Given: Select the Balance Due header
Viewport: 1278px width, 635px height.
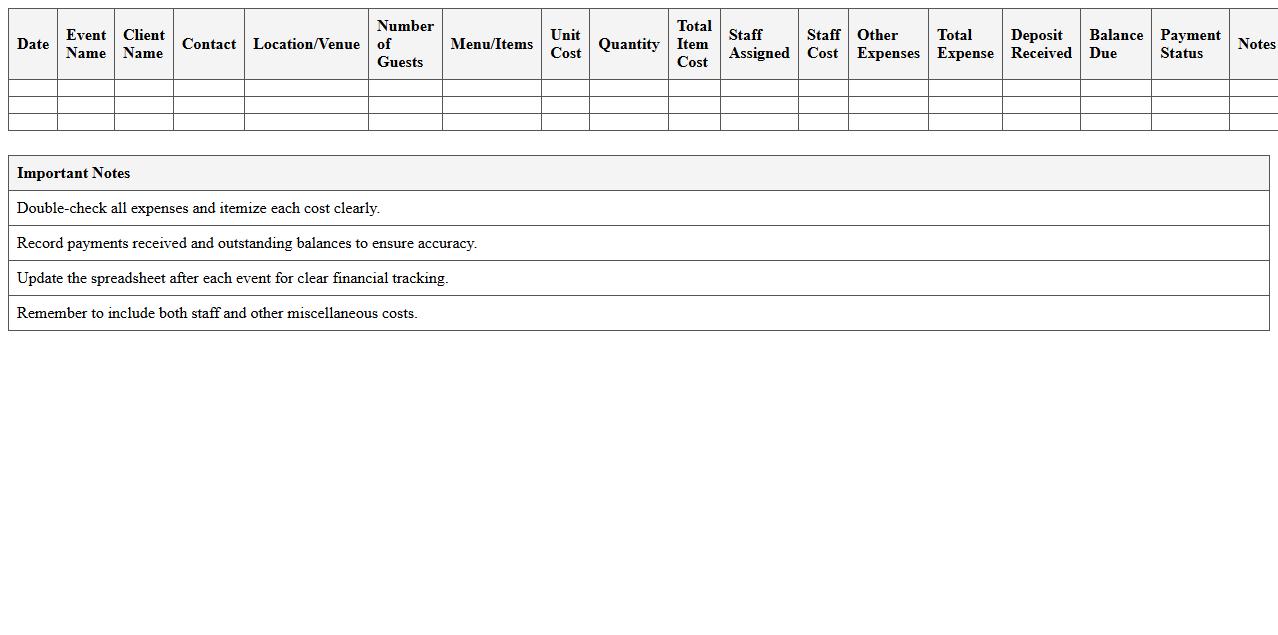Looking at the screenshot, I should (x=1115, y=44).
